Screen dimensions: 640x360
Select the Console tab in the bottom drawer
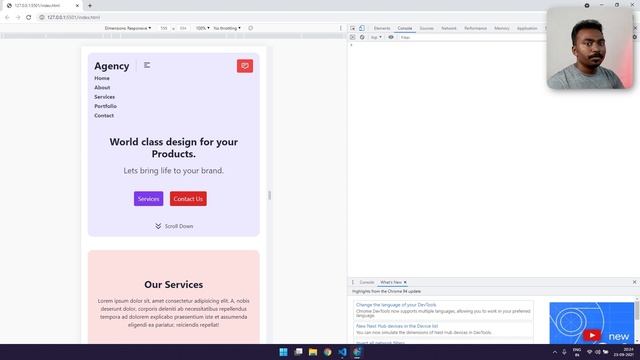[x=367, y=282]
